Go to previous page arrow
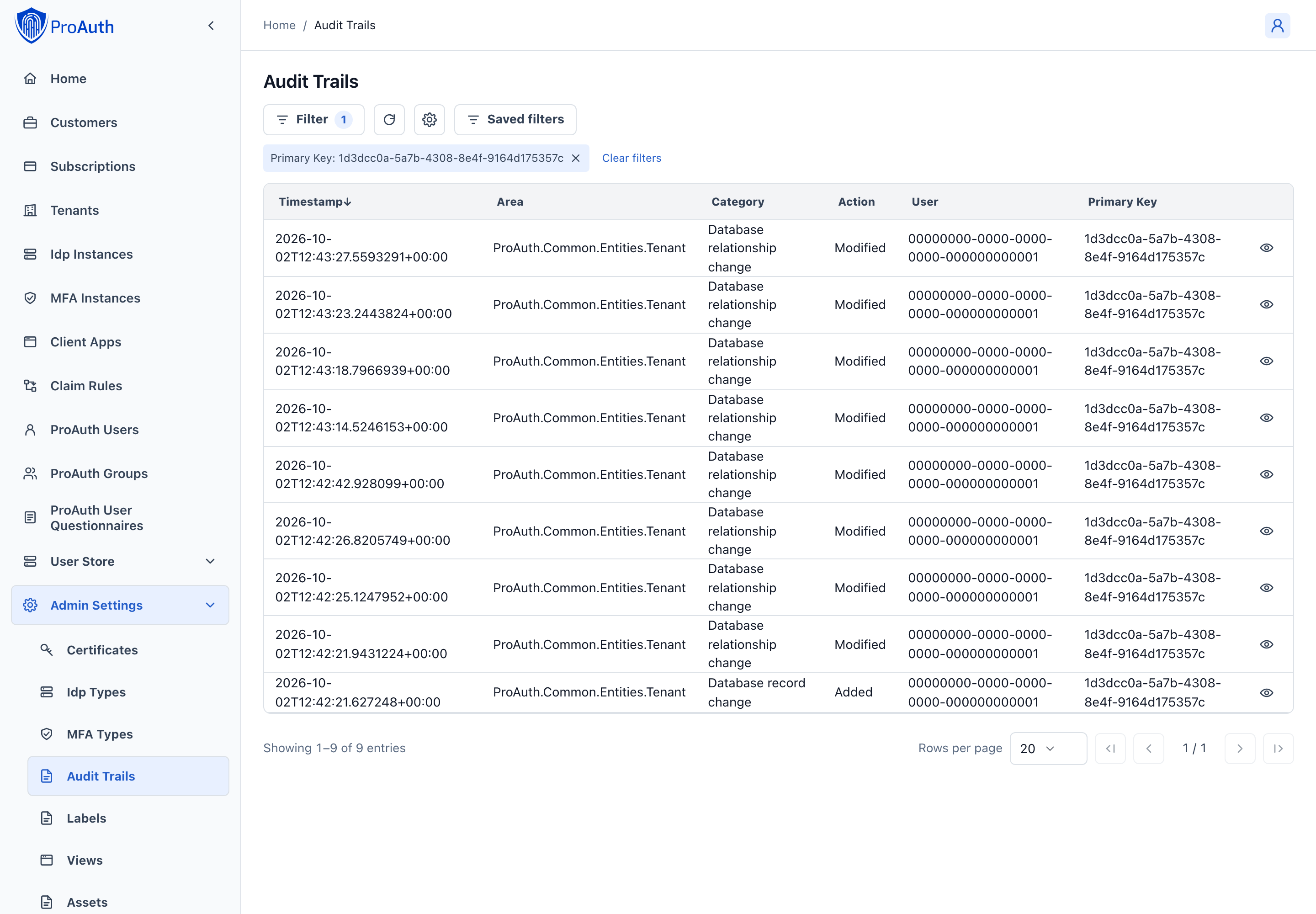Image resolution: width=1316 pixels, height=914 pixels. 1149,749
